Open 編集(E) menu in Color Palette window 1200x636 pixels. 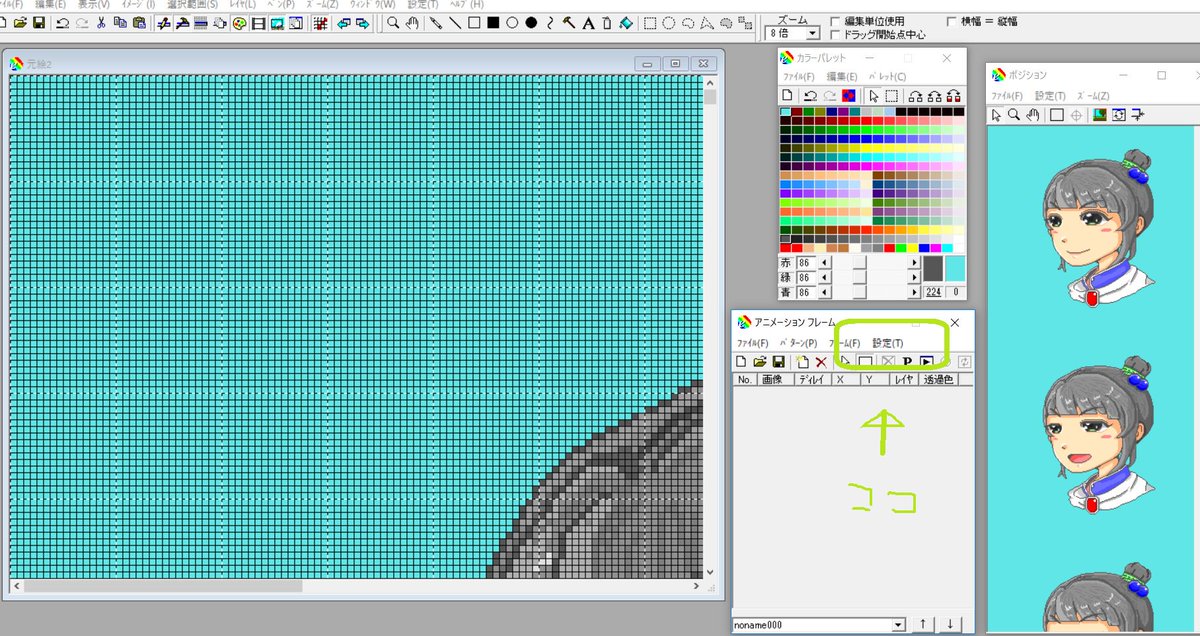point(842,76)
